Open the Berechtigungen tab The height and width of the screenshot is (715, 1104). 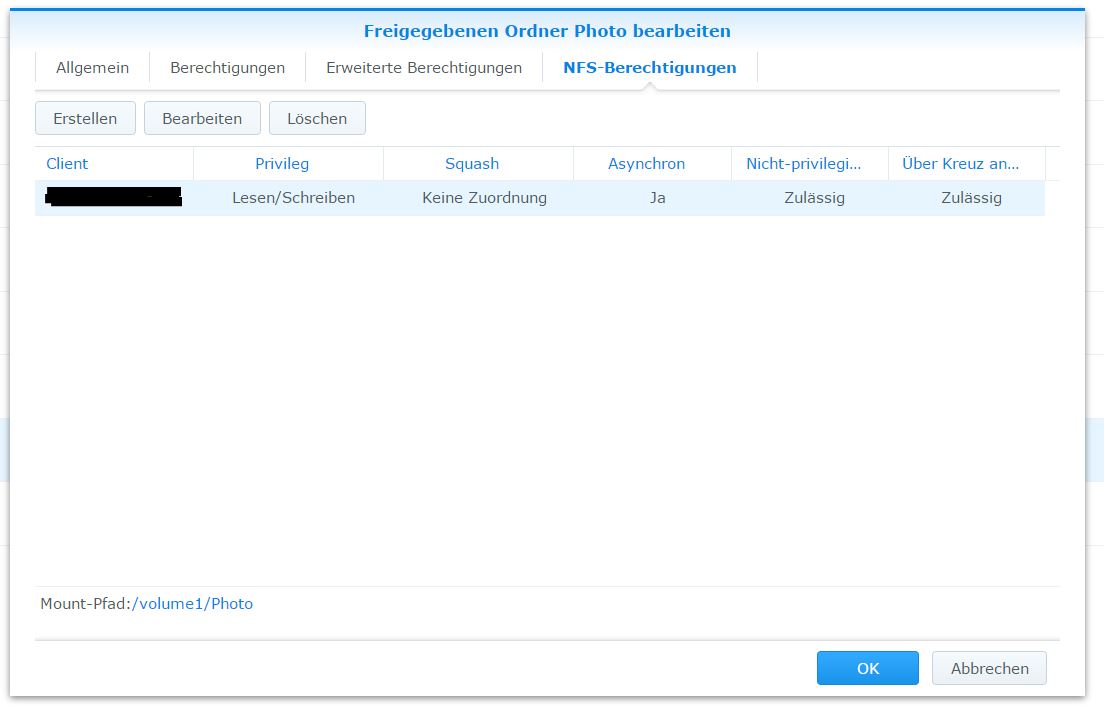pos(227,68)
